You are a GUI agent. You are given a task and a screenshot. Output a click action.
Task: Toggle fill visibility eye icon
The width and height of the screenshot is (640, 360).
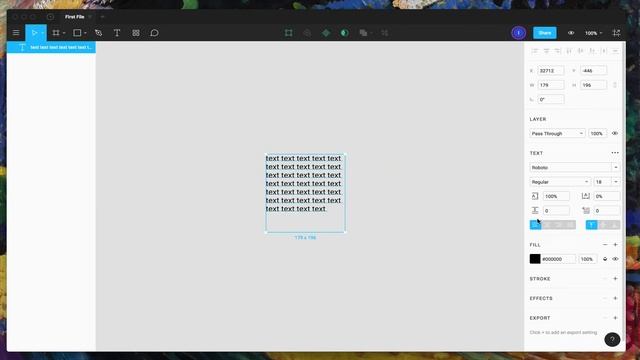pos(615,259)
